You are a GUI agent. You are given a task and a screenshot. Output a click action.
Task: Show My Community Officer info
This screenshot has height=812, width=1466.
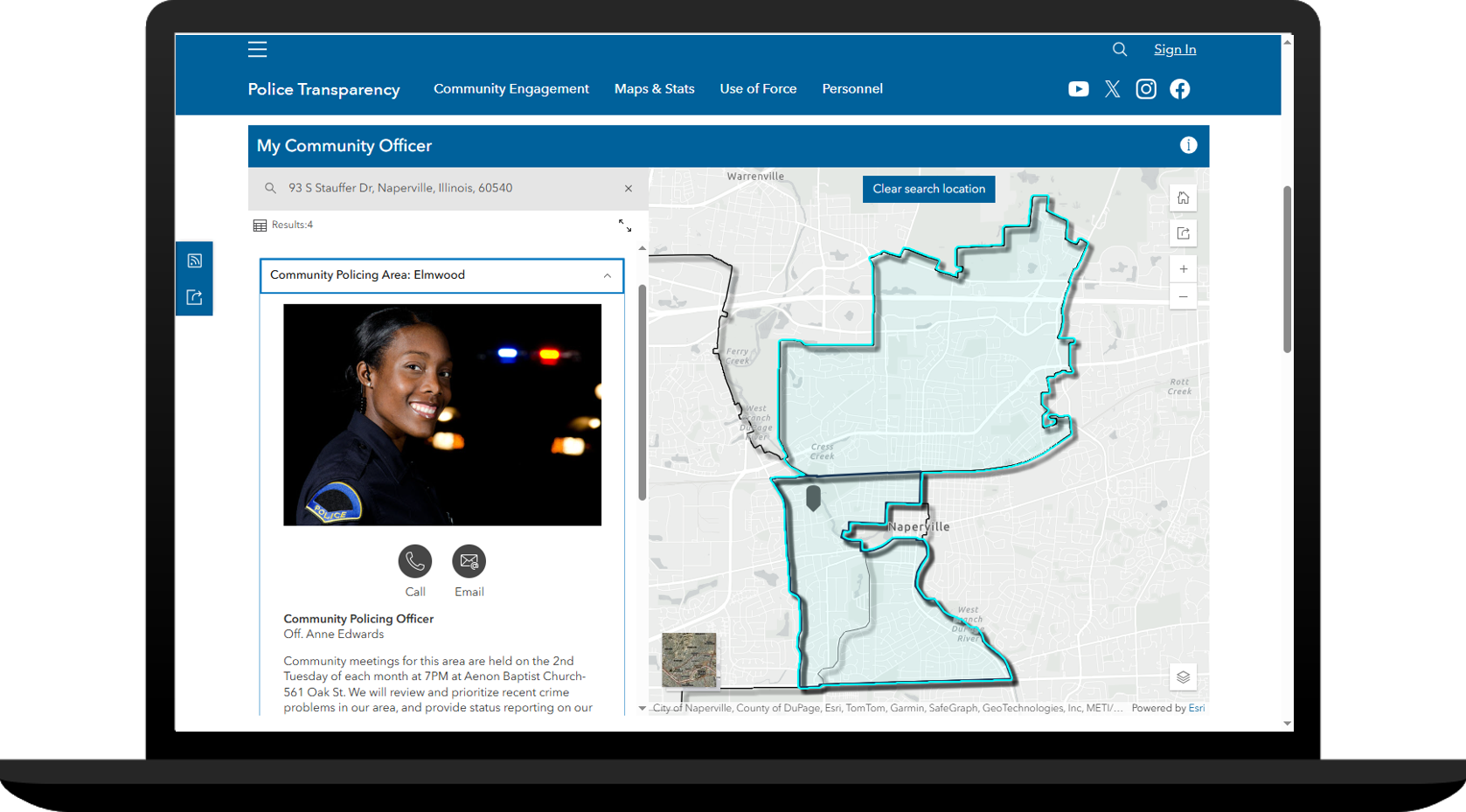click(1188, 146)
